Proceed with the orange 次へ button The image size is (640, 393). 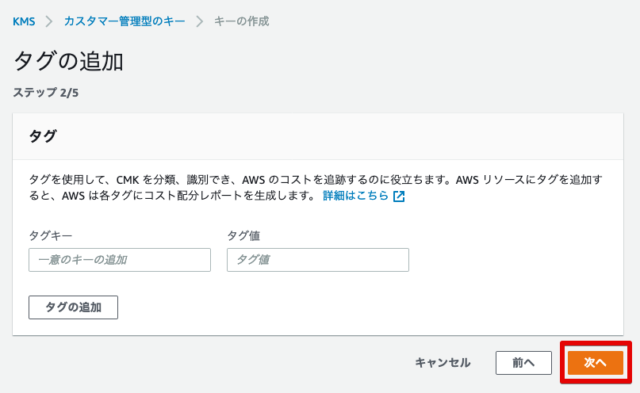tap(596, 362)
